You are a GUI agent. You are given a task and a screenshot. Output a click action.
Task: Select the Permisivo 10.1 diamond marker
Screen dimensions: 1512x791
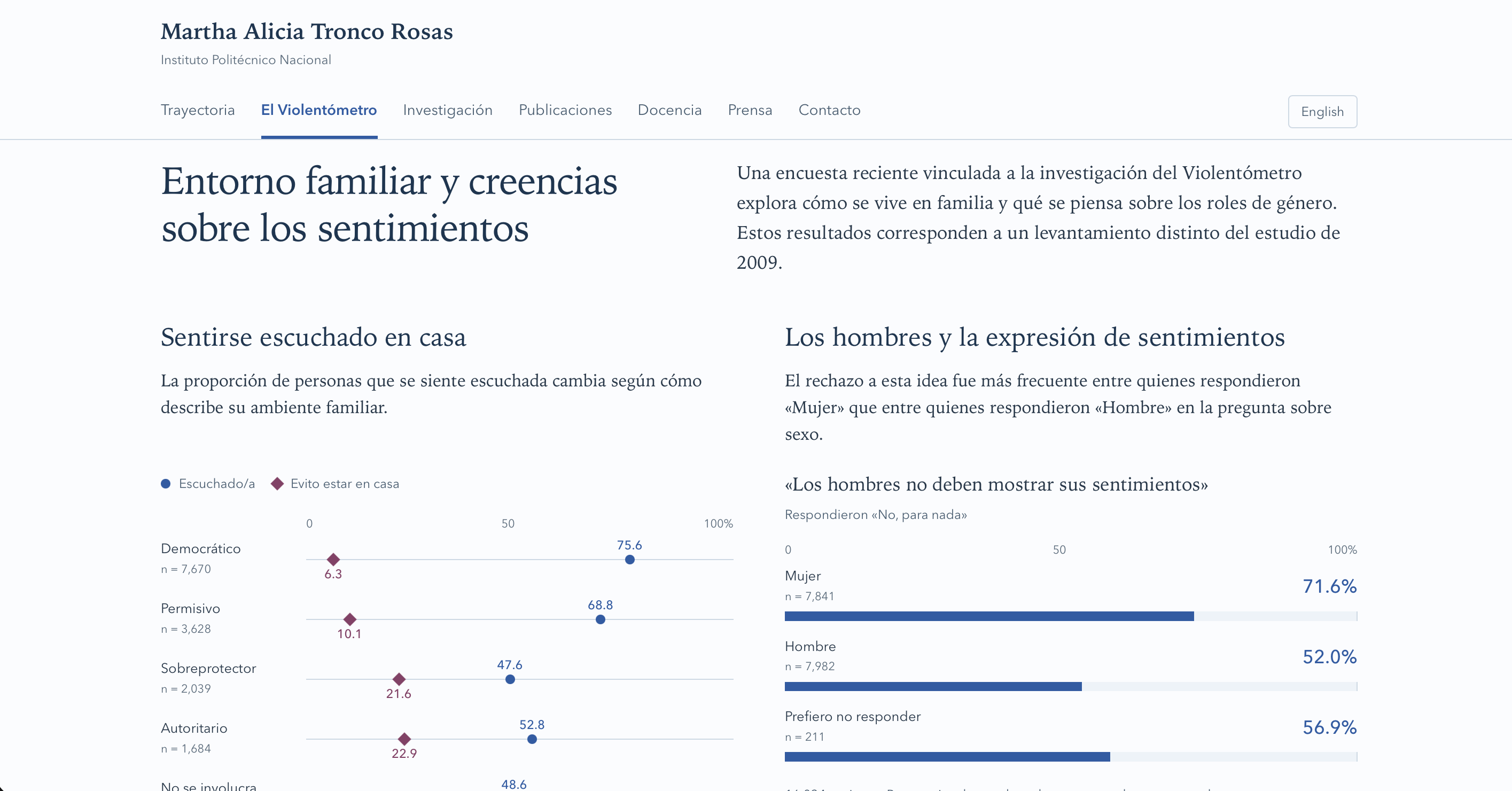(349, 619)
